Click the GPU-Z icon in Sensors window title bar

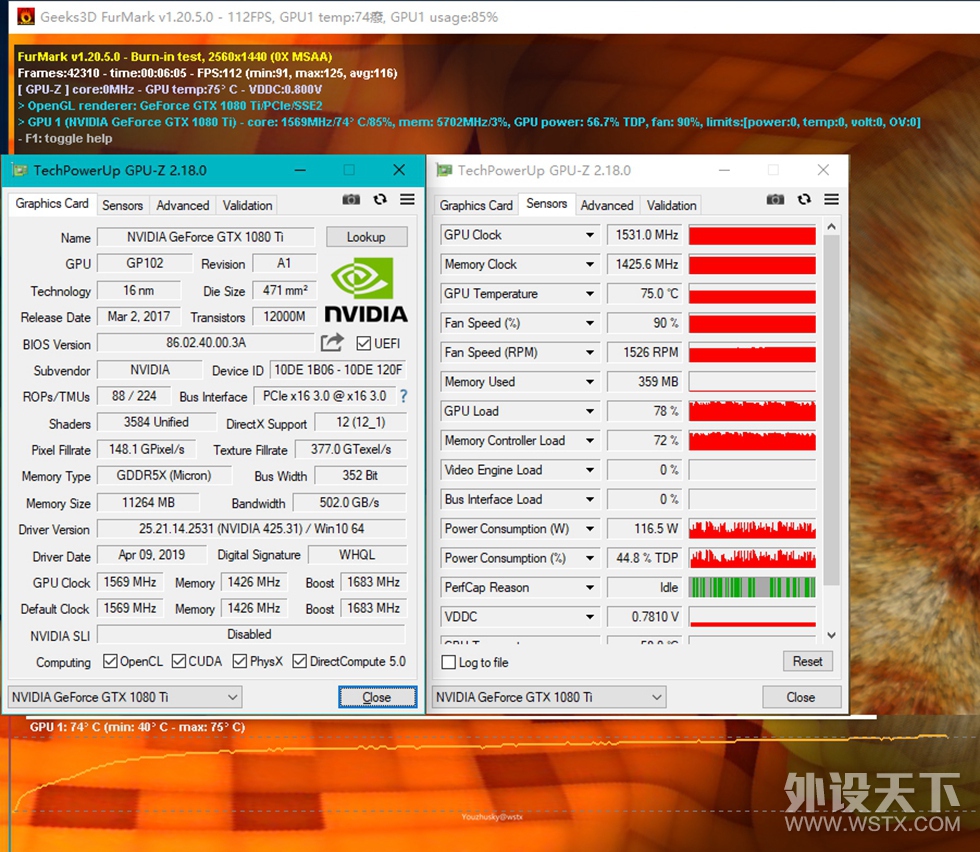pos(444,170)
